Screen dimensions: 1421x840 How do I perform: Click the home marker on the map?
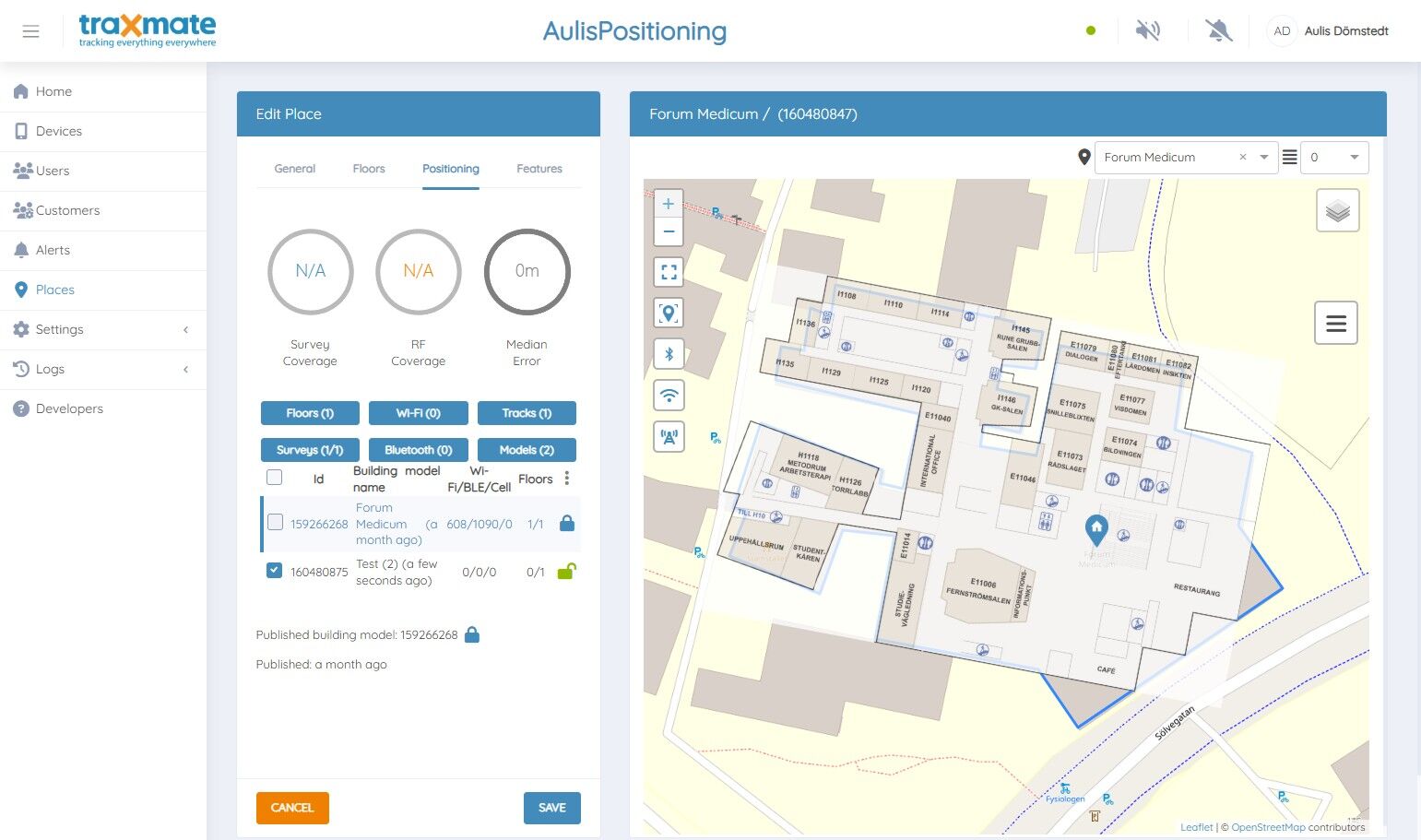[x=1096, y=529]
